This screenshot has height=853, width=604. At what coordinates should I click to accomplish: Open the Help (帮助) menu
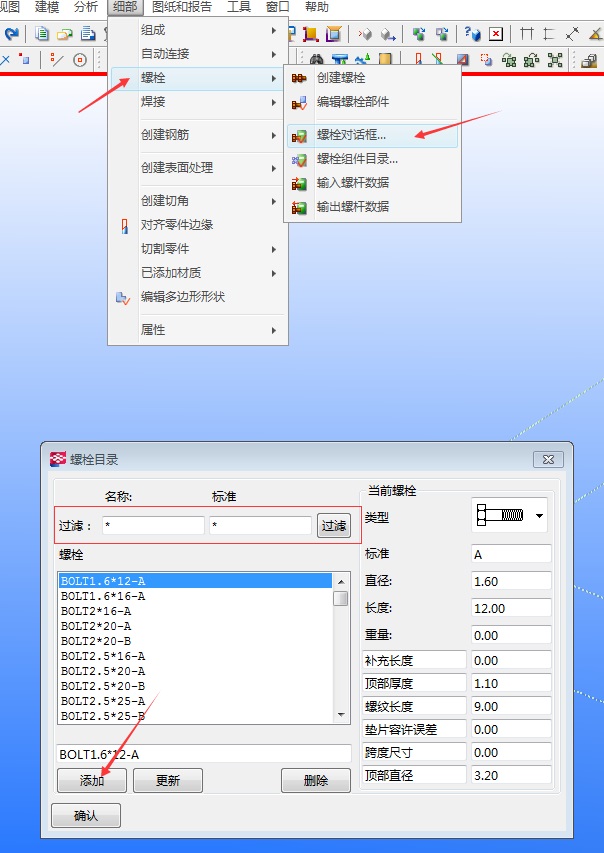click(x=317, y=7)
